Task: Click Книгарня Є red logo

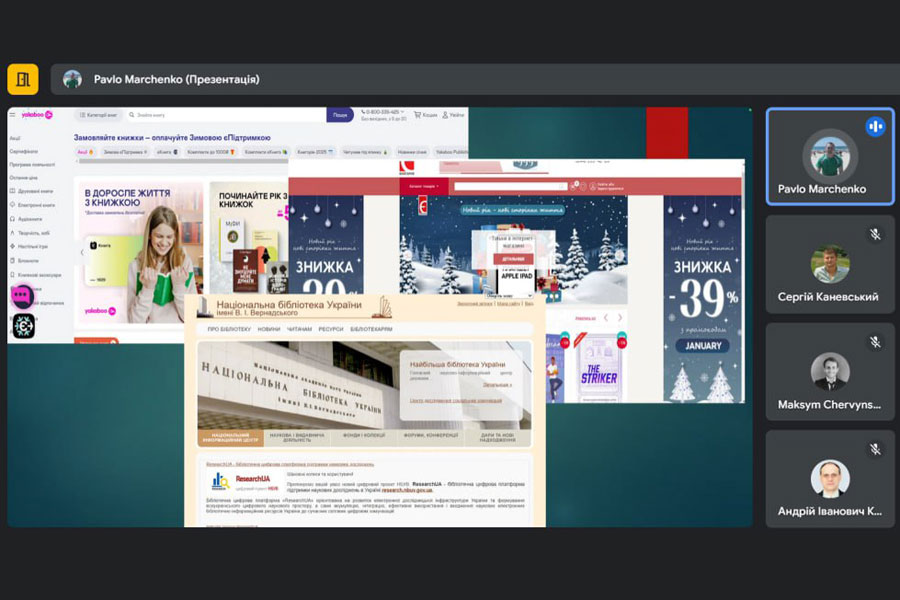Action: point(406,168)
